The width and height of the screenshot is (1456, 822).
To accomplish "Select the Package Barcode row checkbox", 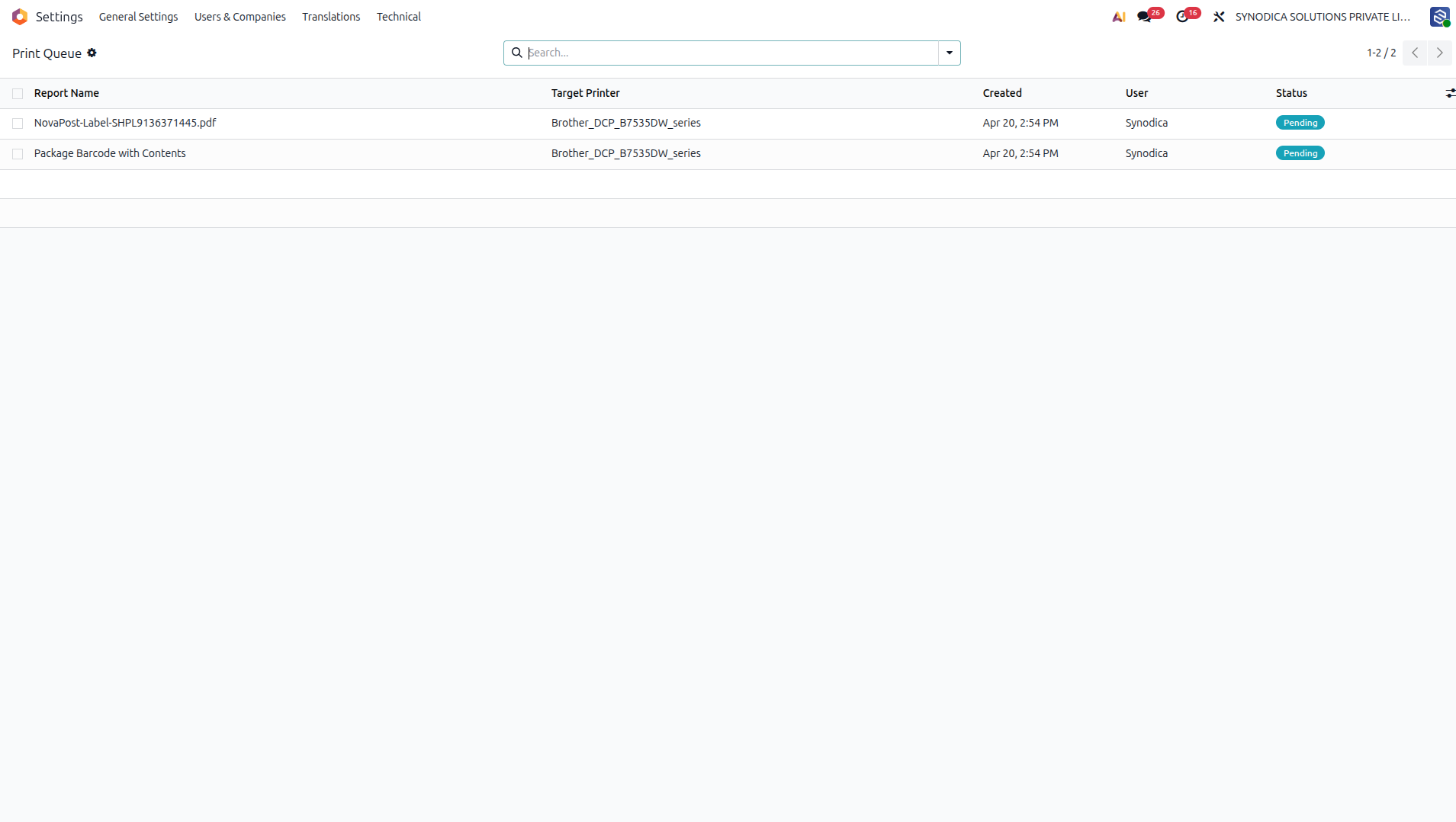I will pos(18,154).
